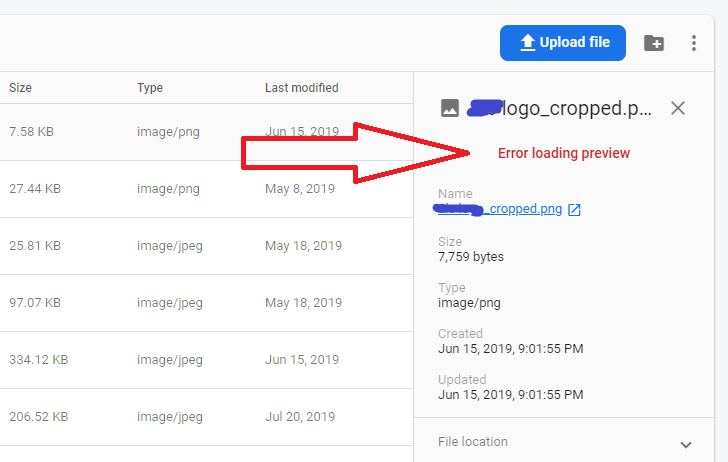Open the three-dot overflow menu
Screen dimensions: 728x462
[694, 43]
